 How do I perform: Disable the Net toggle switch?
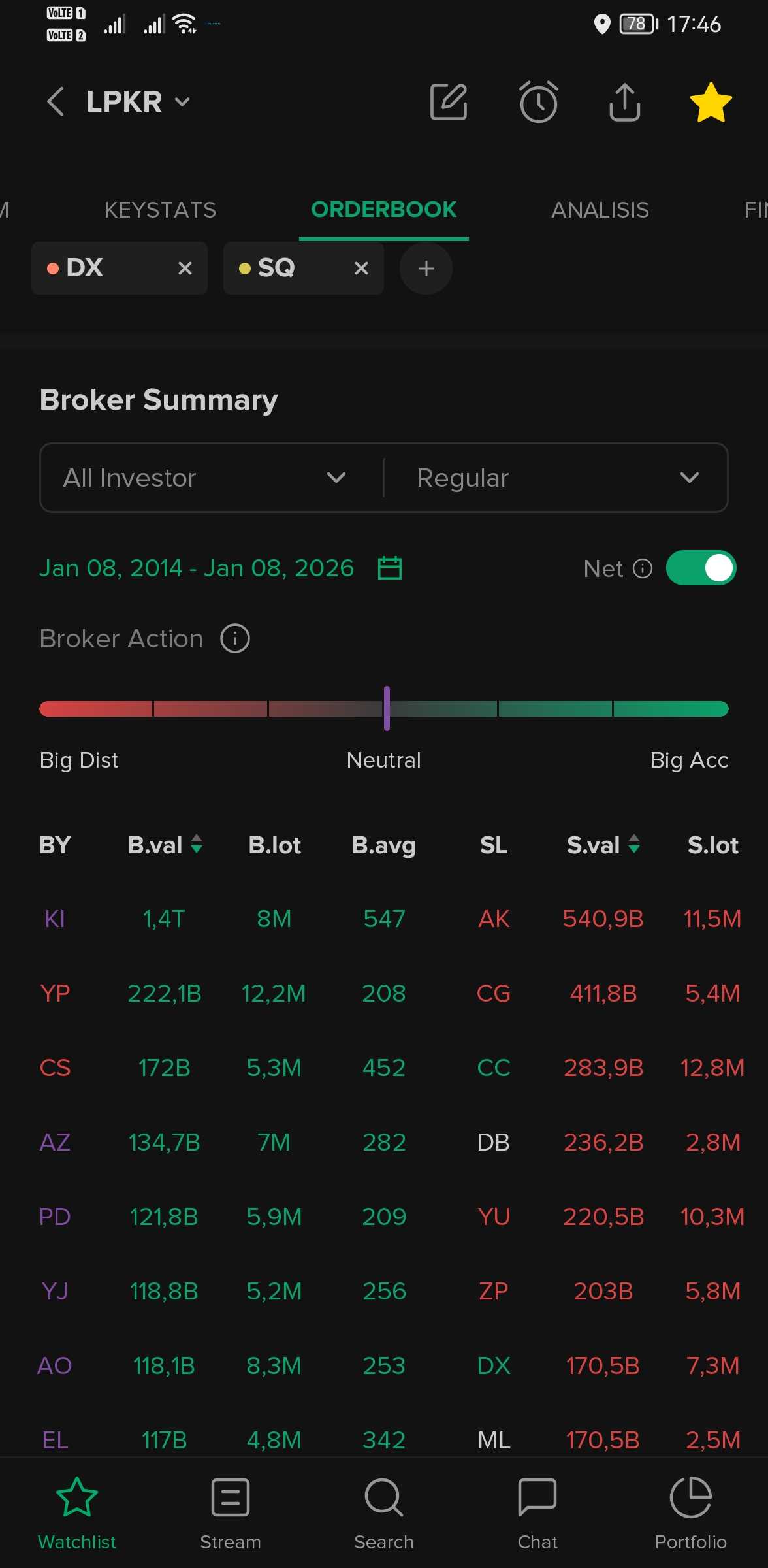coord(701,568)
